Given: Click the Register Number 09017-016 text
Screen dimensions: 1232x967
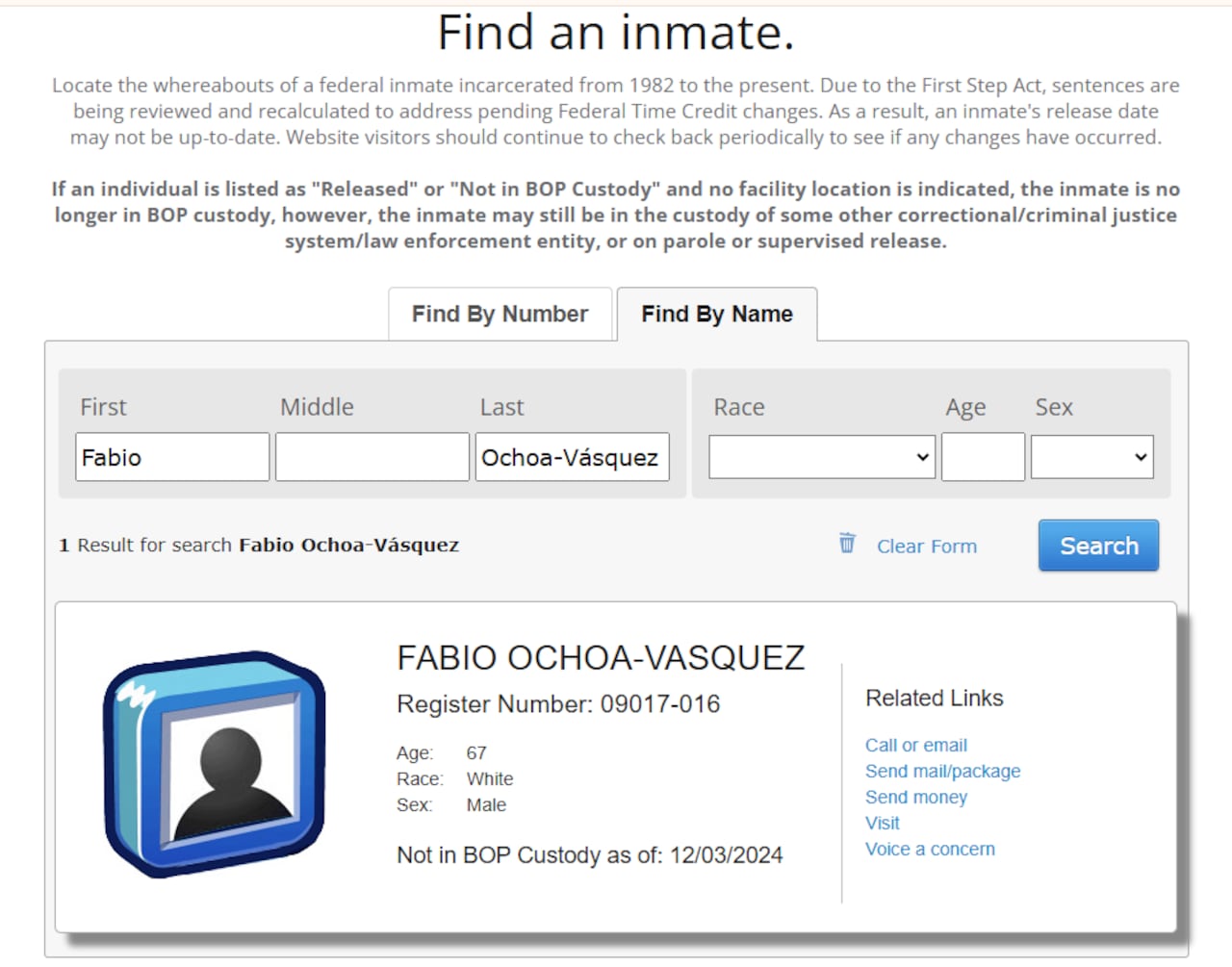Looking at the screenshot, I should 558,704.
